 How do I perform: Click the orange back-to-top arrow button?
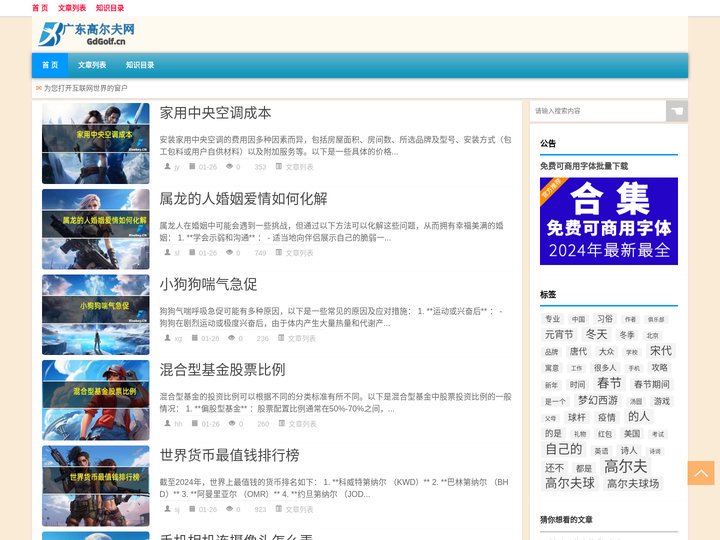pos(701,473)
